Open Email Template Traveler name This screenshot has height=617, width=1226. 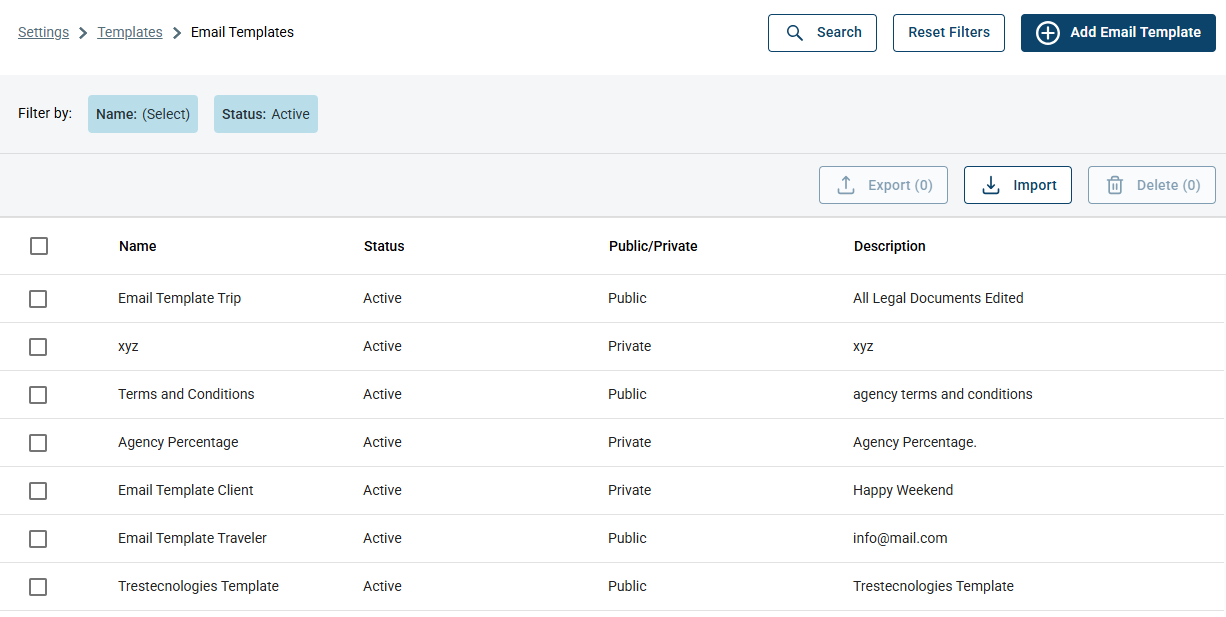coord(193,538)
